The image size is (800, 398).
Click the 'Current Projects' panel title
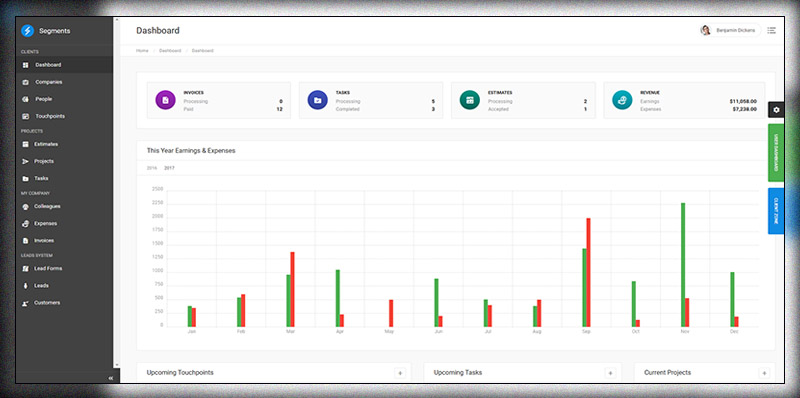667,373
